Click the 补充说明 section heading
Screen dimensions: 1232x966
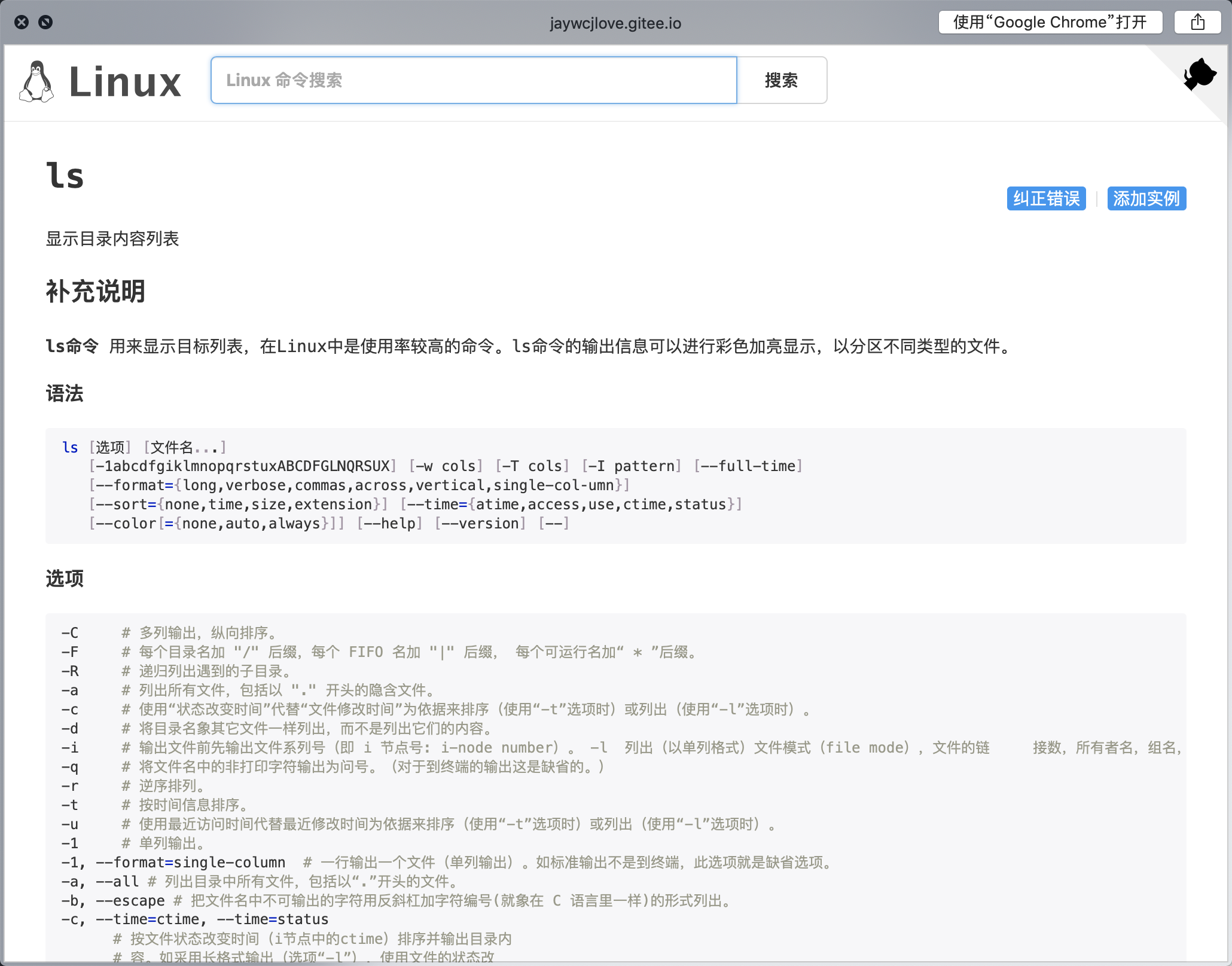96,292
